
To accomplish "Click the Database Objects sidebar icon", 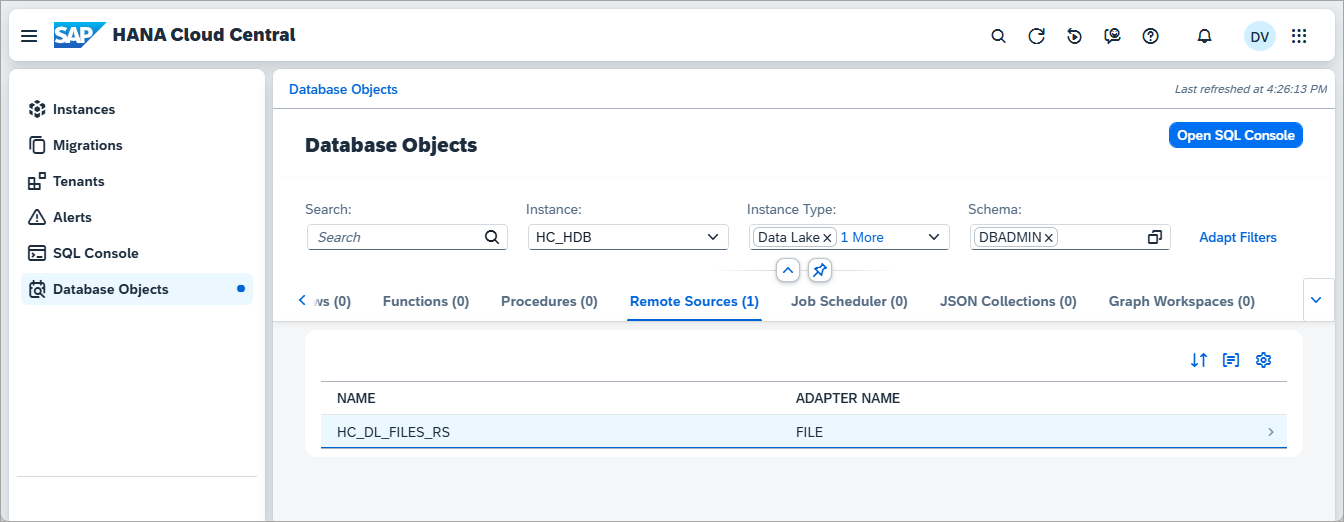I will tap(37, 289).
